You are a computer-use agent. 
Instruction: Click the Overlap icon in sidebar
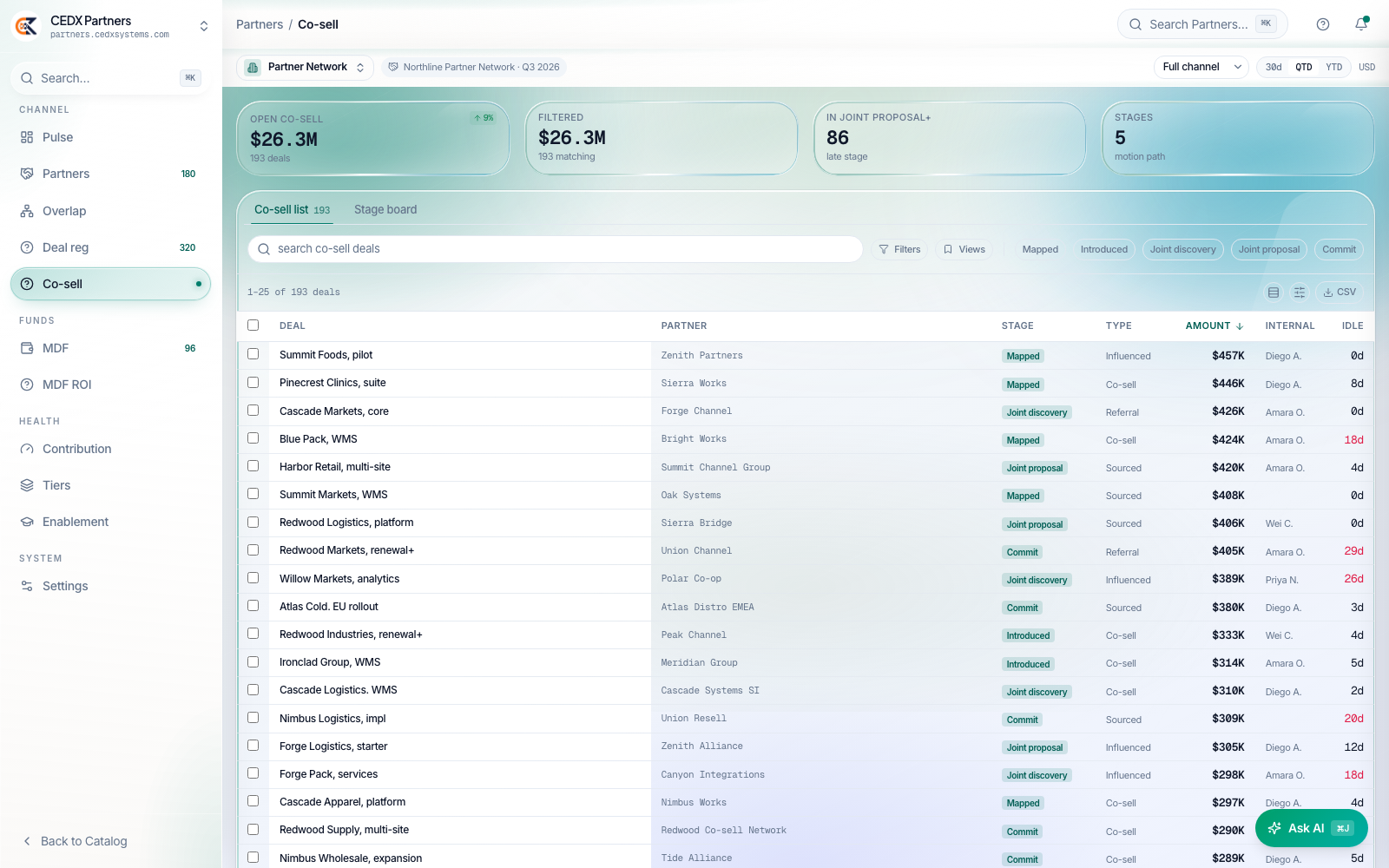[x=27, y=211]
